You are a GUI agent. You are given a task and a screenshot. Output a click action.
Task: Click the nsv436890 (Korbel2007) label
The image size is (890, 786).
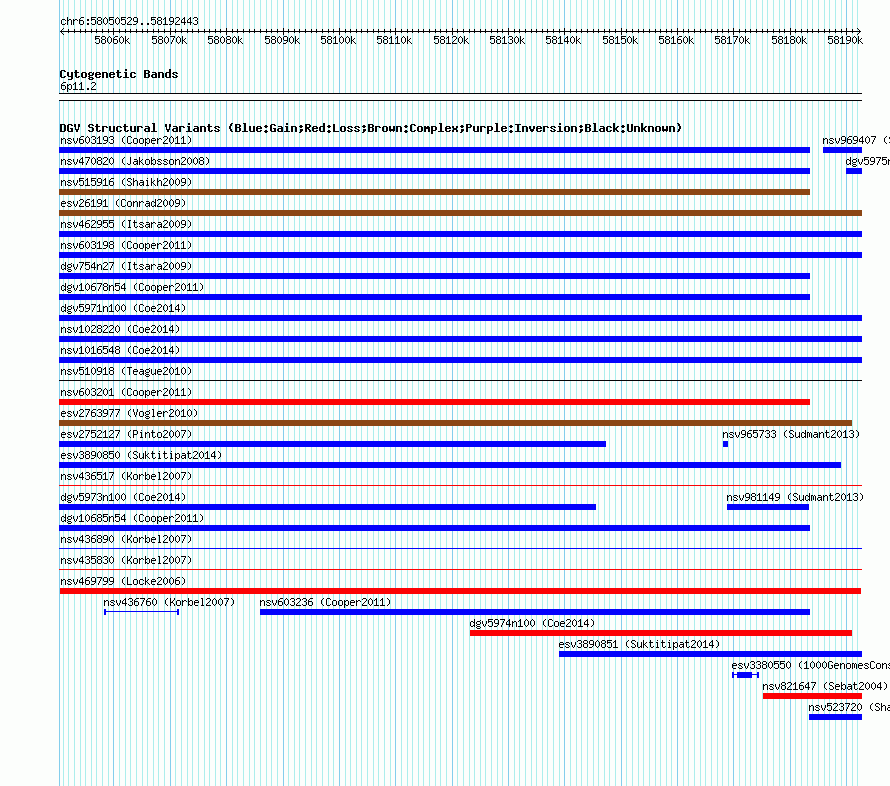[126, 539]
